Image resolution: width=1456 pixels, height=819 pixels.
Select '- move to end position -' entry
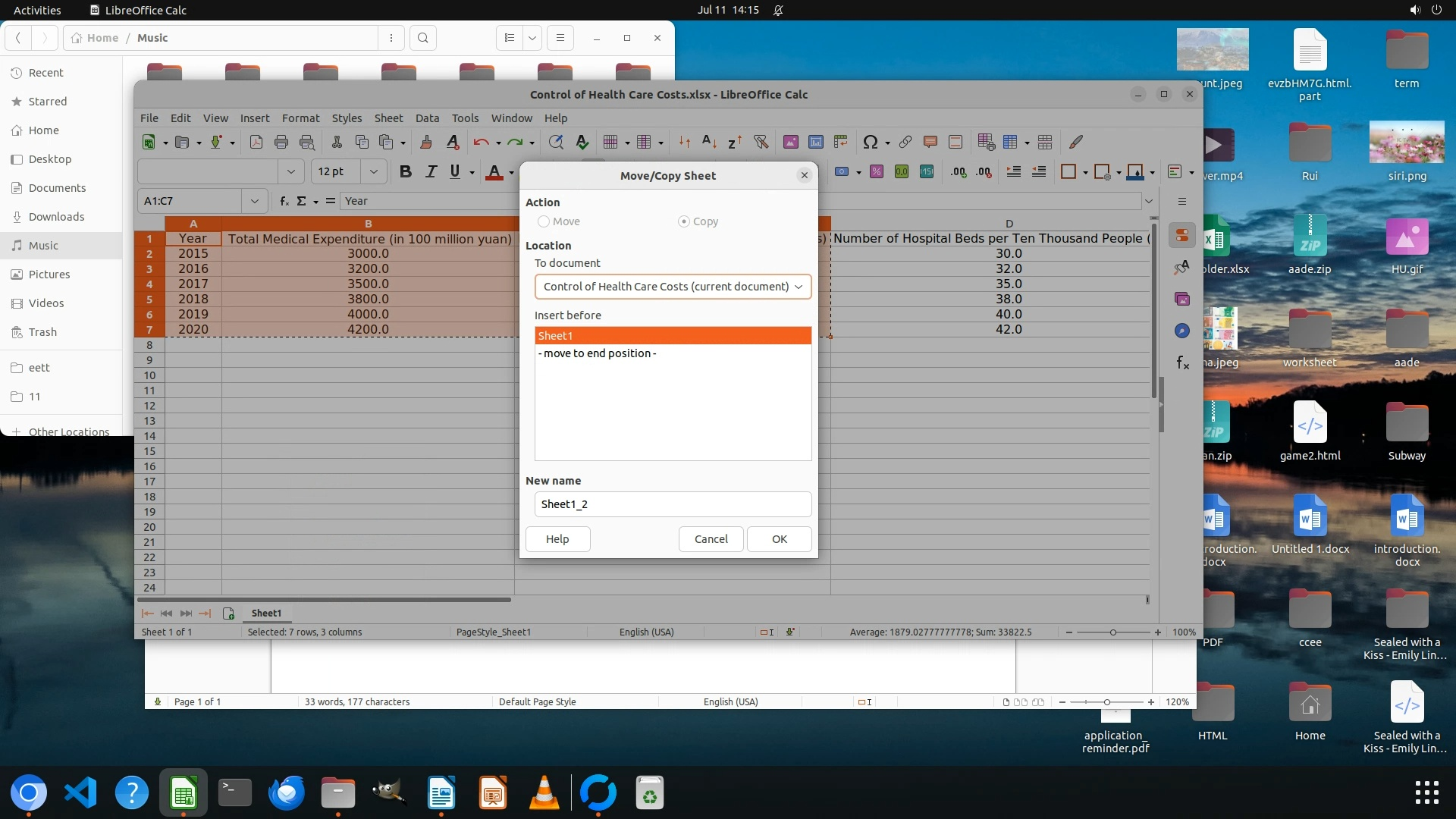coord(598,353)
